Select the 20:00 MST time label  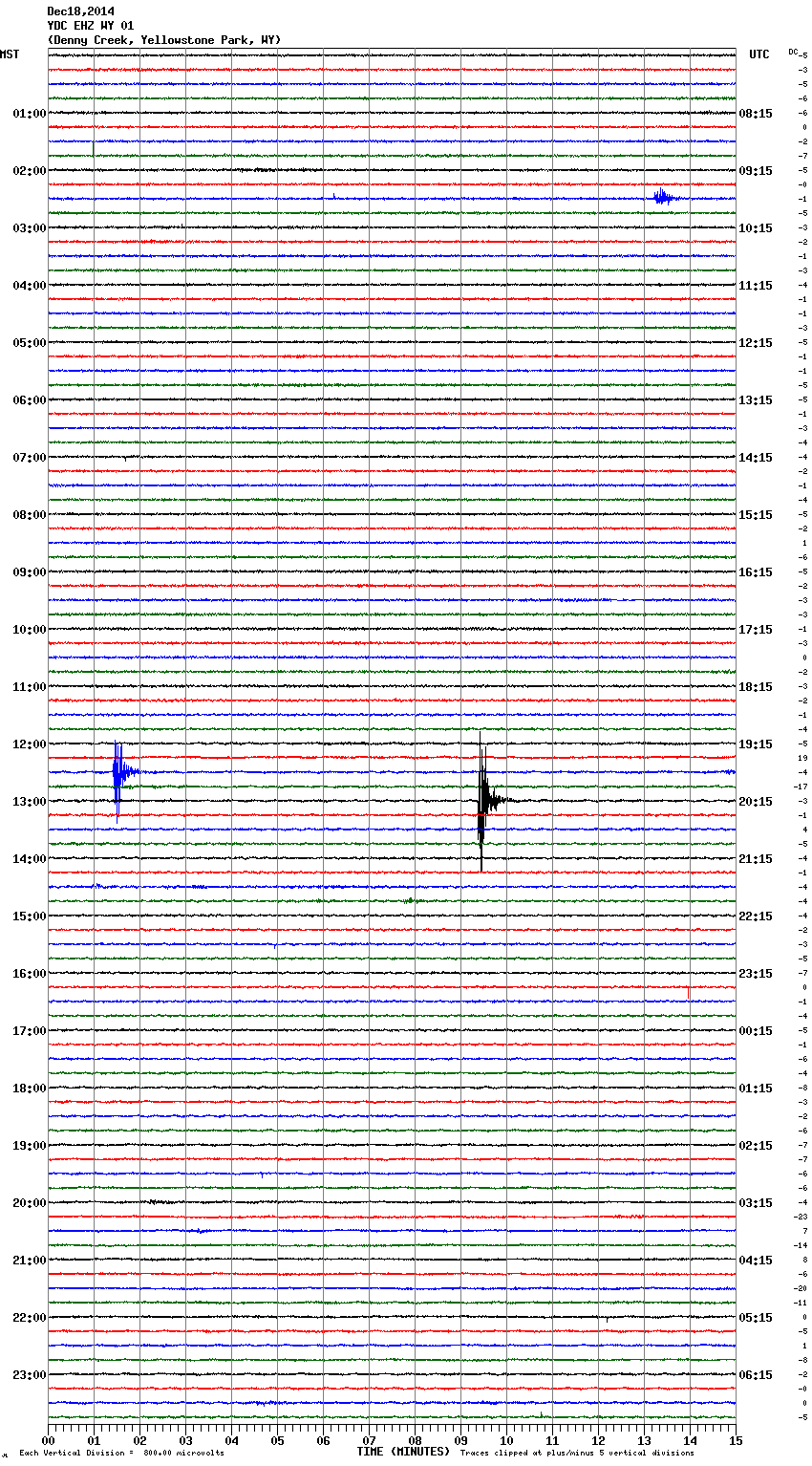[29, 1202]
